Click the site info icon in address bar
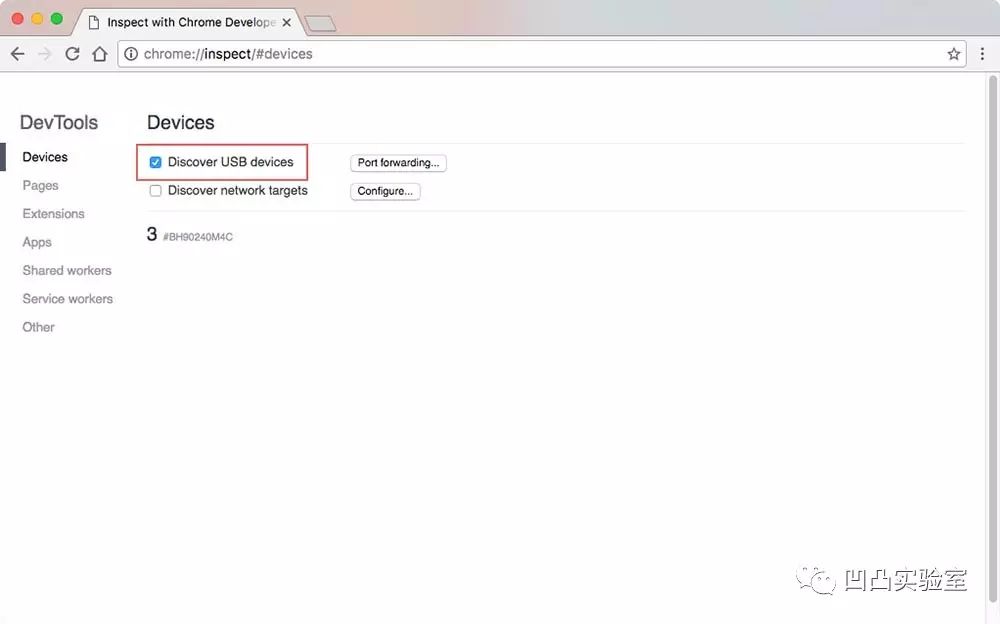The height and width of the screenshot is (624, 1000). click(131, 54)
